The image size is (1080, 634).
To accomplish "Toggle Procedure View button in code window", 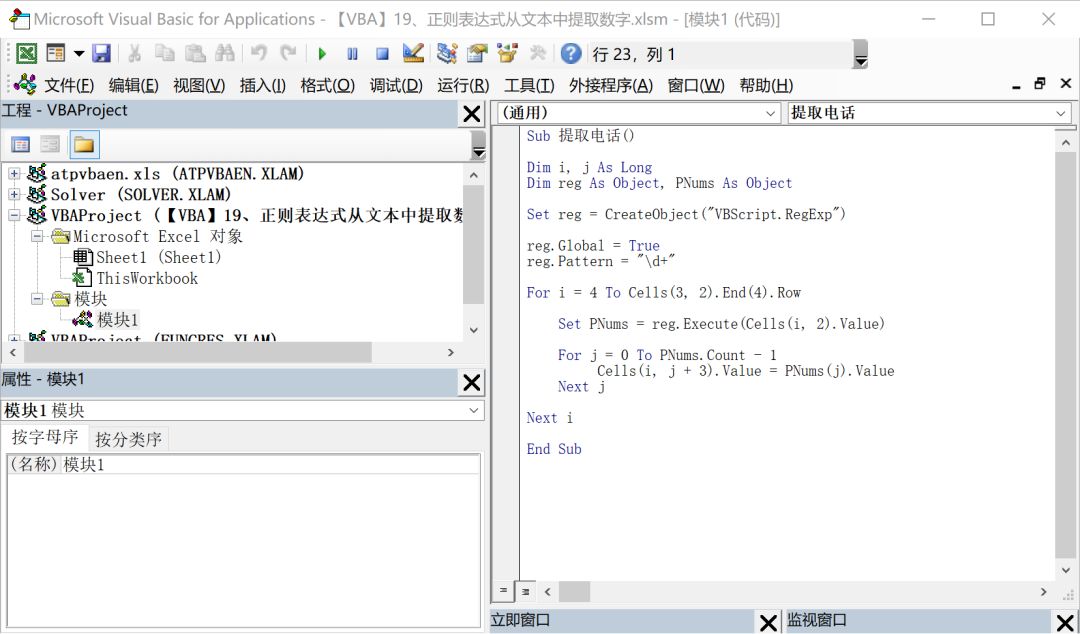I will click(503, 591).
